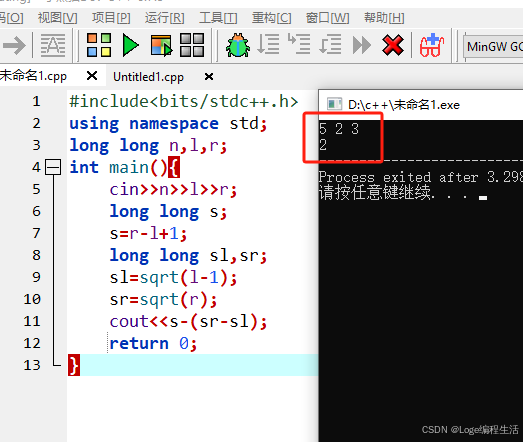Viewport: 523px width, 442px height.
Task: Click the Step Into debug icon
Action: click(x=299, y=44)
